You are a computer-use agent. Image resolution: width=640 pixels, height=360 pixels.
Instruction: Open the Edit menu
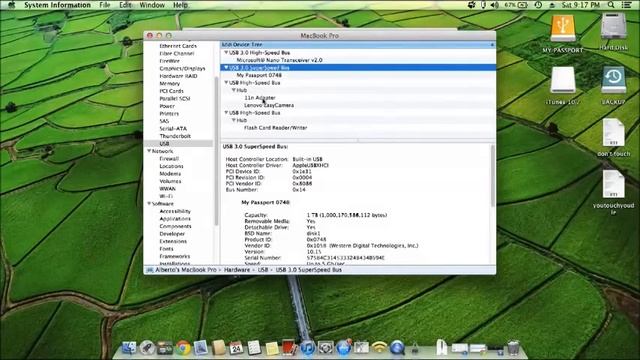point(125,5)
